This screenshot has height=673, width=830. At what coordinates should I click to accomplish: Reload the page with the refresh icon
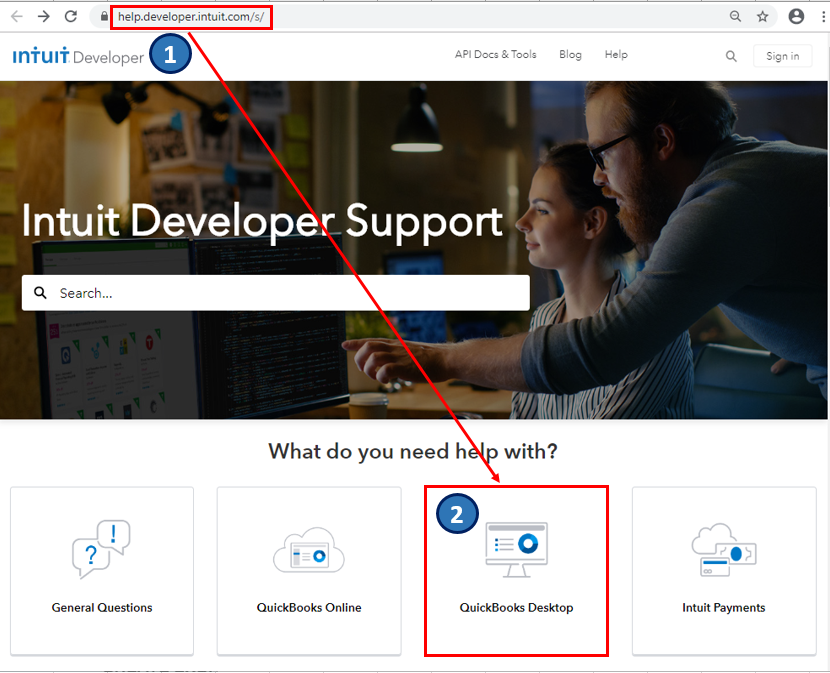pyautogui.click(x=70, y=16)
